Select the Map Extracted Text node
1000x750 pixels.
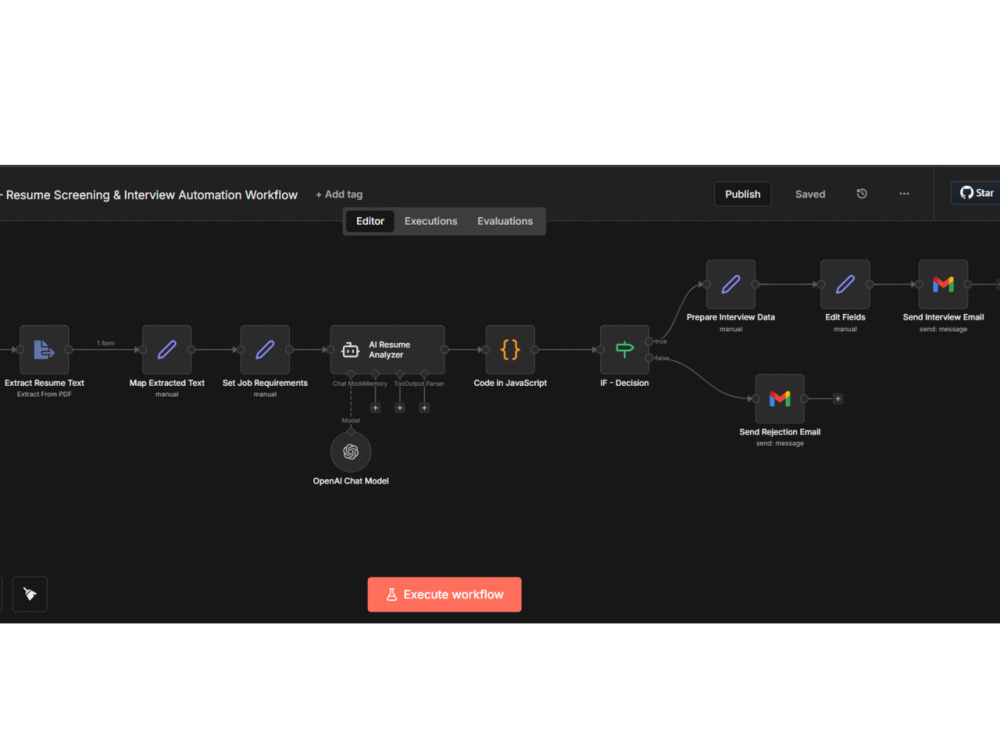point(166,349)
